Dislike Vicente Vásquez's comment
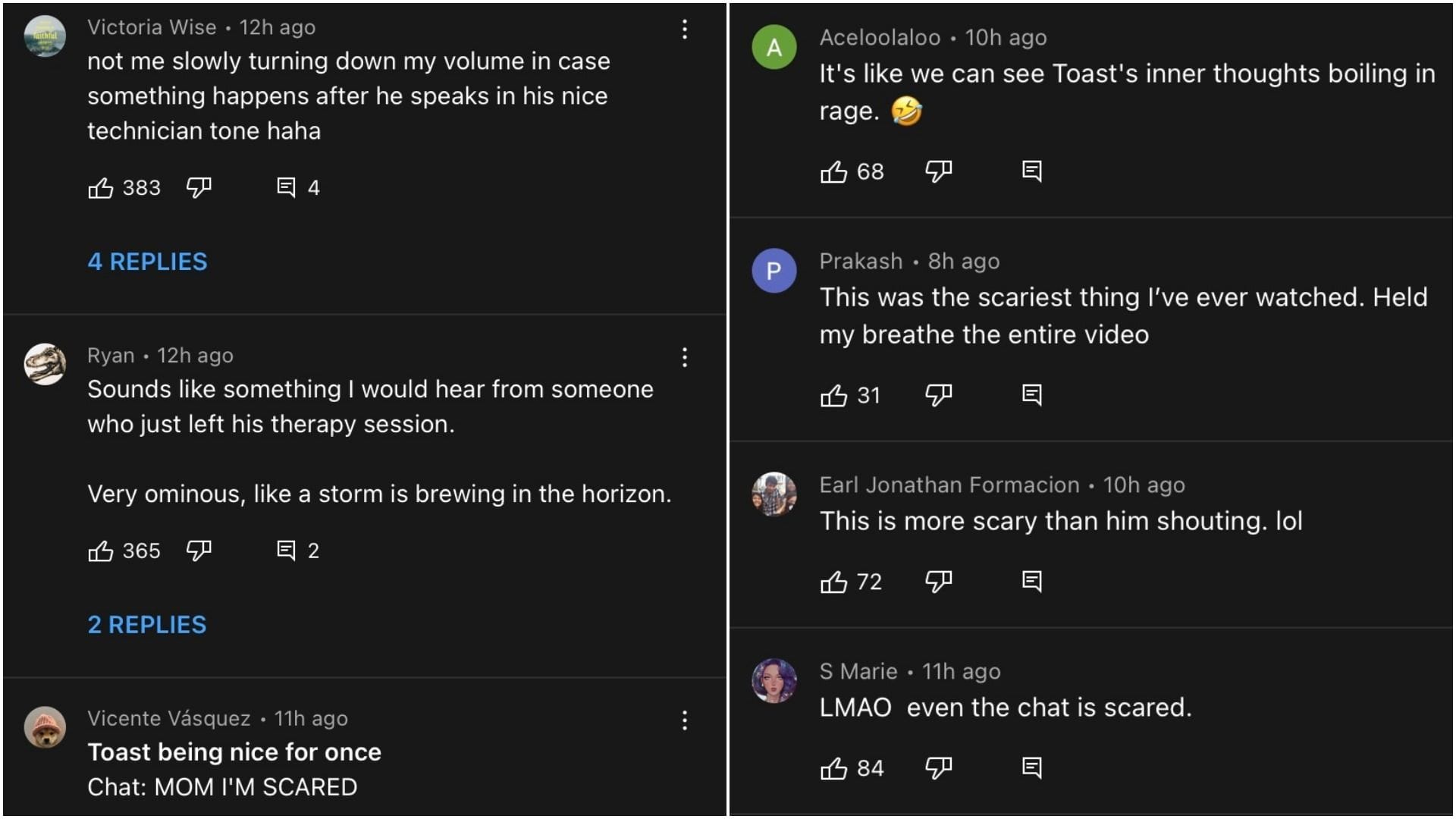This screenshot has width=1456, height=819. (199, 815)
